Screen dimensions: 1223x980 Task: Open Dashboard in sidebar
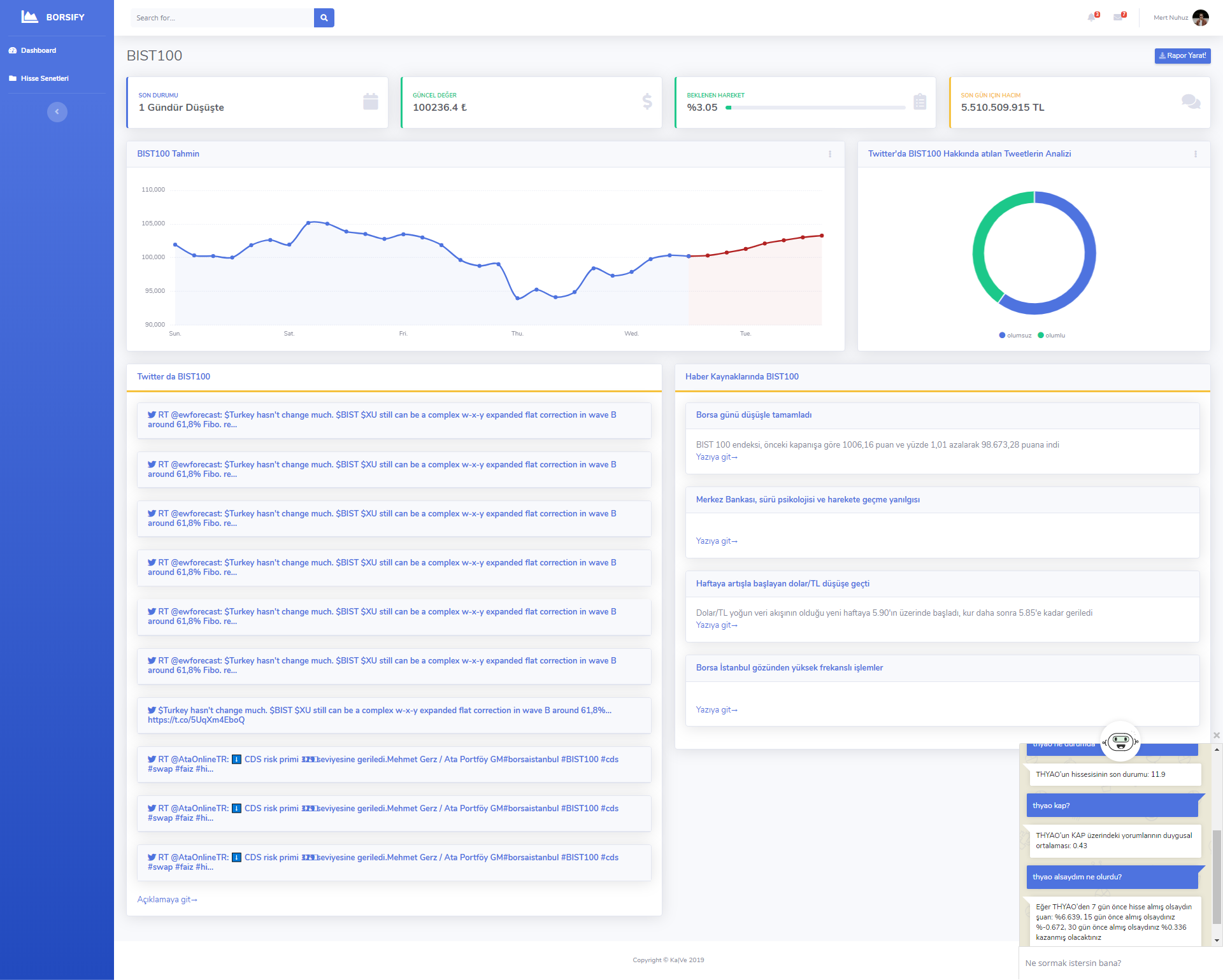click(38, 50)
